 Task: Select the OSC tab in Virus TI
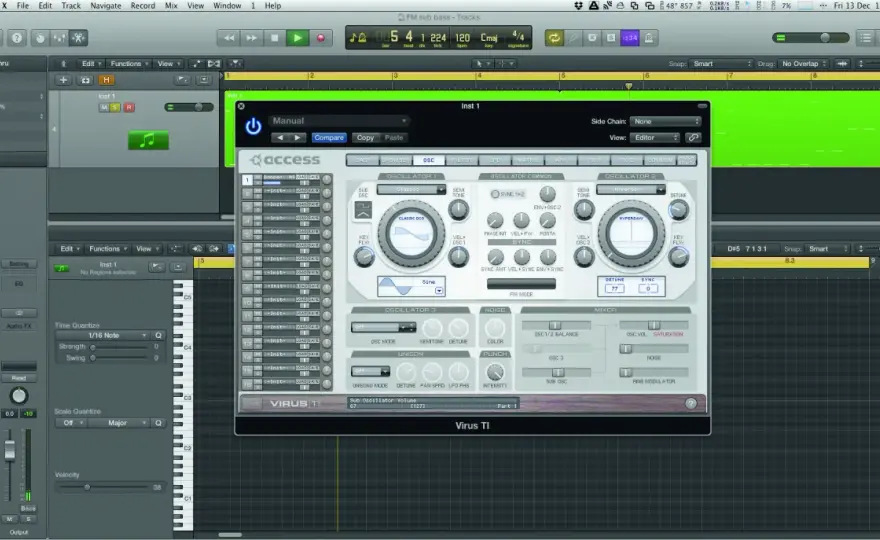point(429,161)
